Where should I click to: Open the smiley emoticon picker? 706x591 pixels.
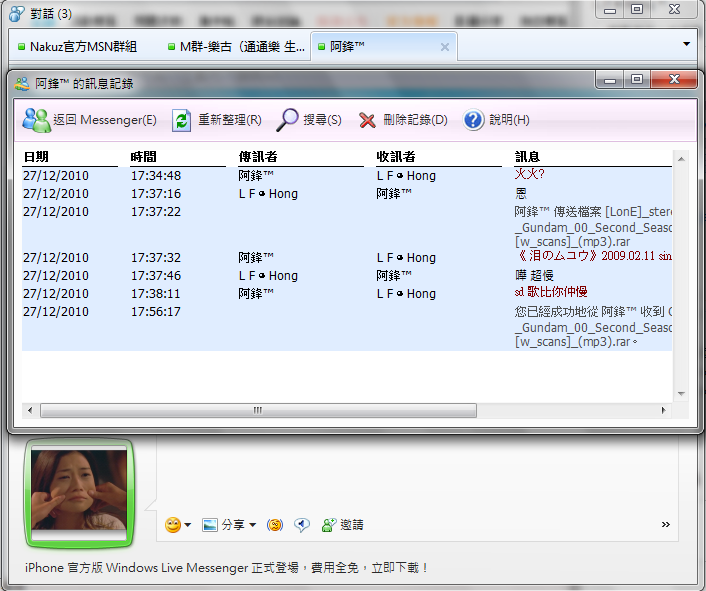click(173, 525)
